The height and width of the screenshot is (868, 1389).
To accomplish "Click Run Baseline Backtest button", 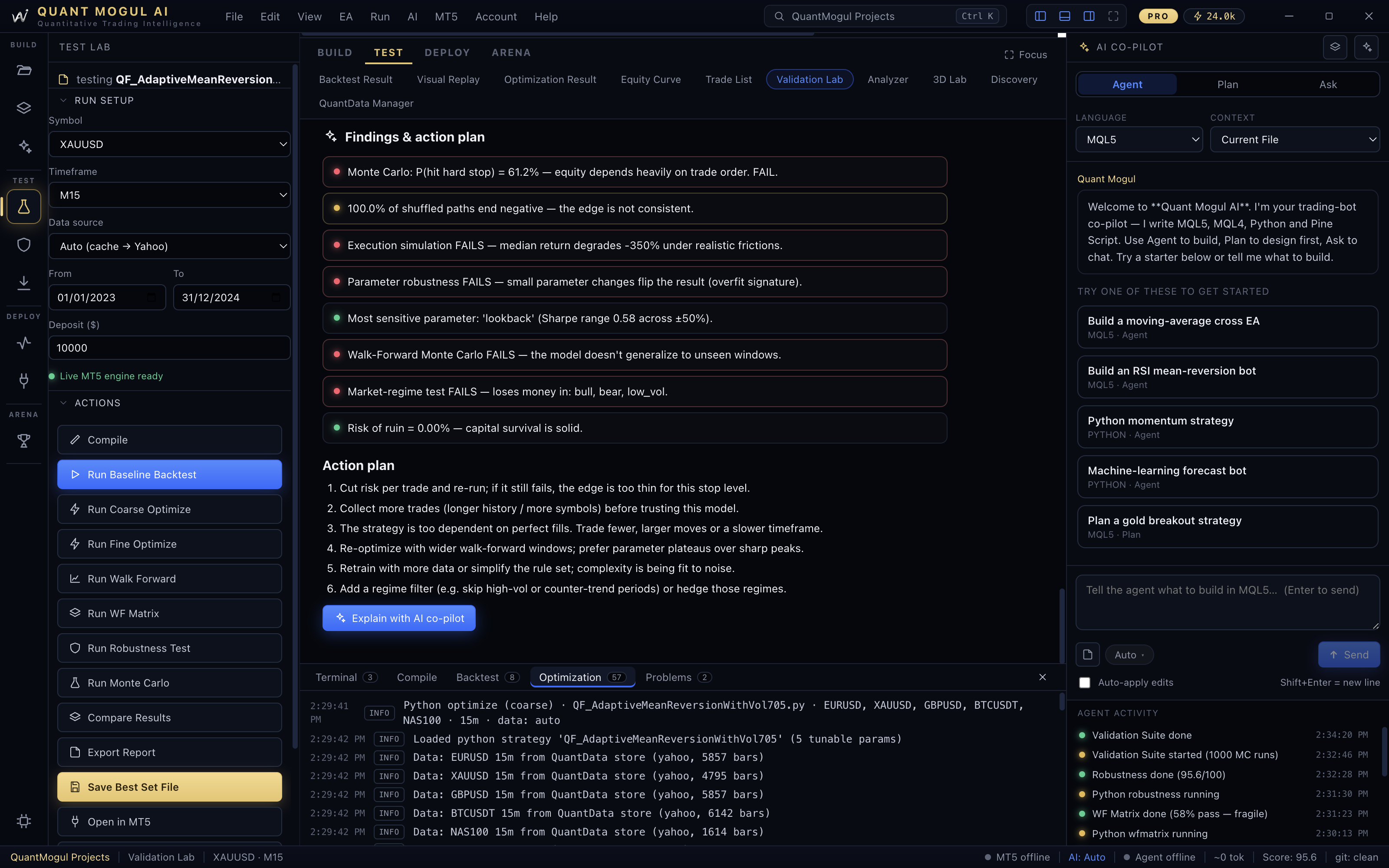I will tap(169, 475).
